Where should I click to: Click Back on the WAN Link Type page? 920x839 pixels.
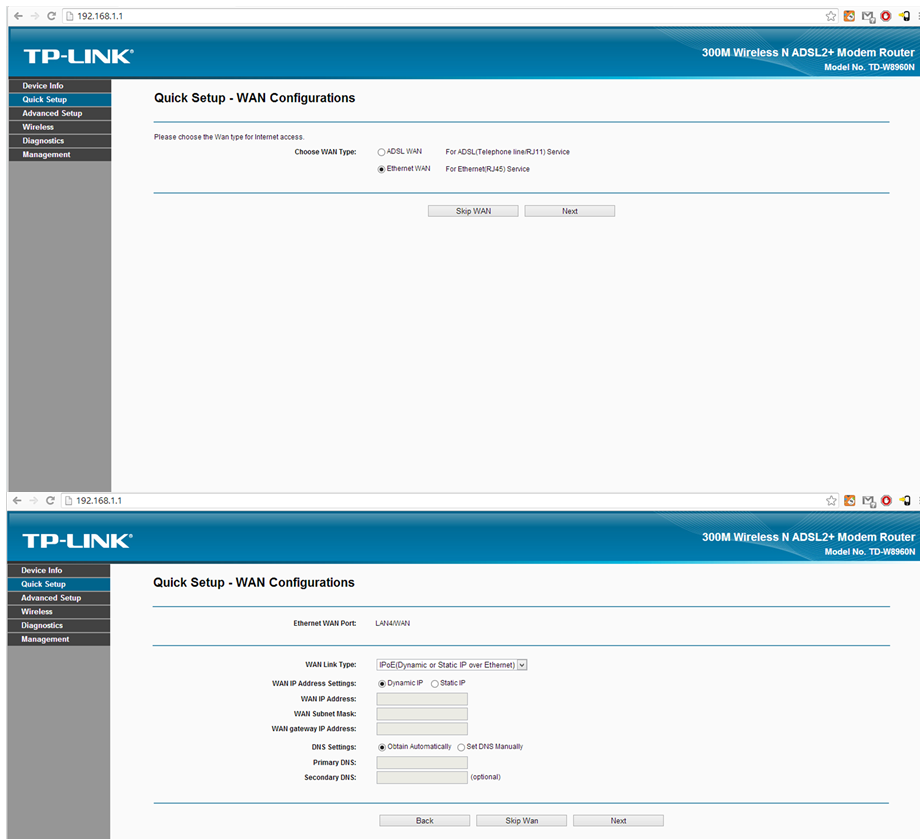424,821
